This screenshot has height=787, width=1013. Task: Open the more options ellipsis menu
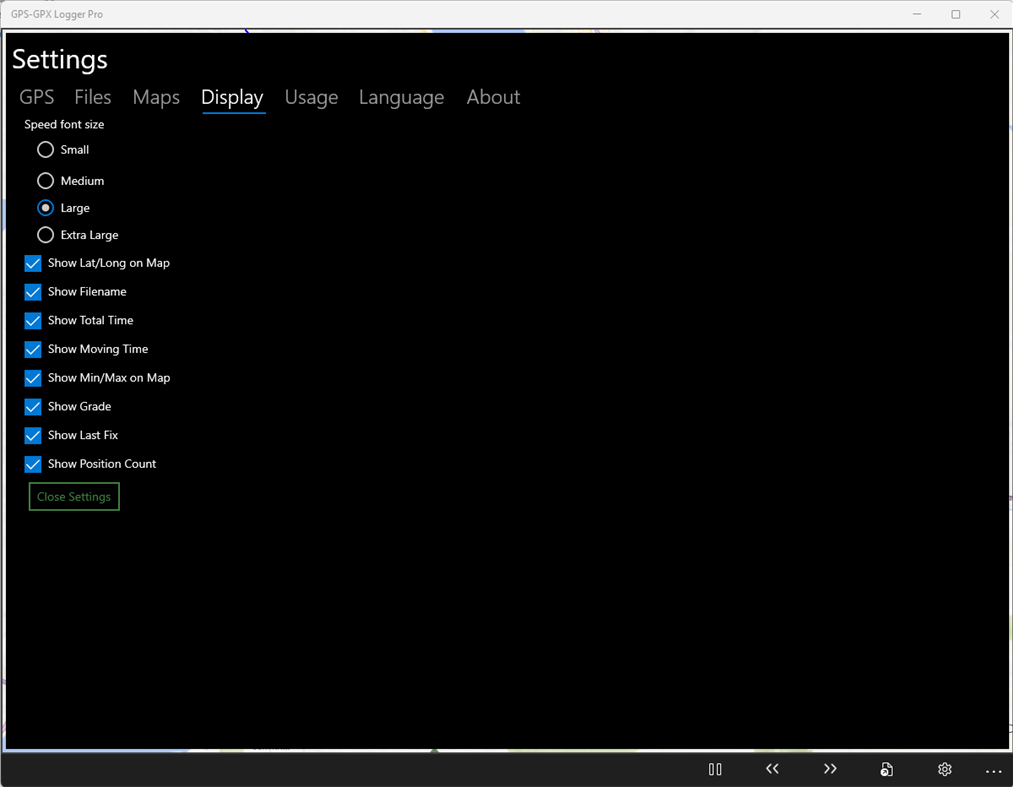[993, 771]
